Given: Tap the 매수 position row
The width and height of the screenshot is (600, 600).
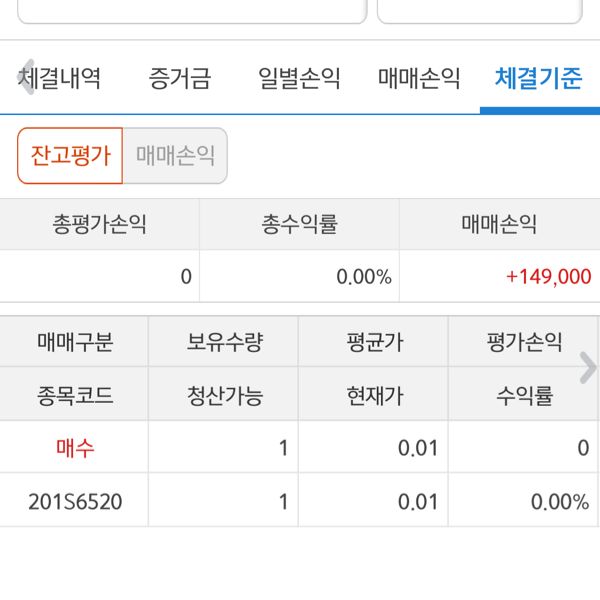Looking at the screenshot, I should point(75,448).
